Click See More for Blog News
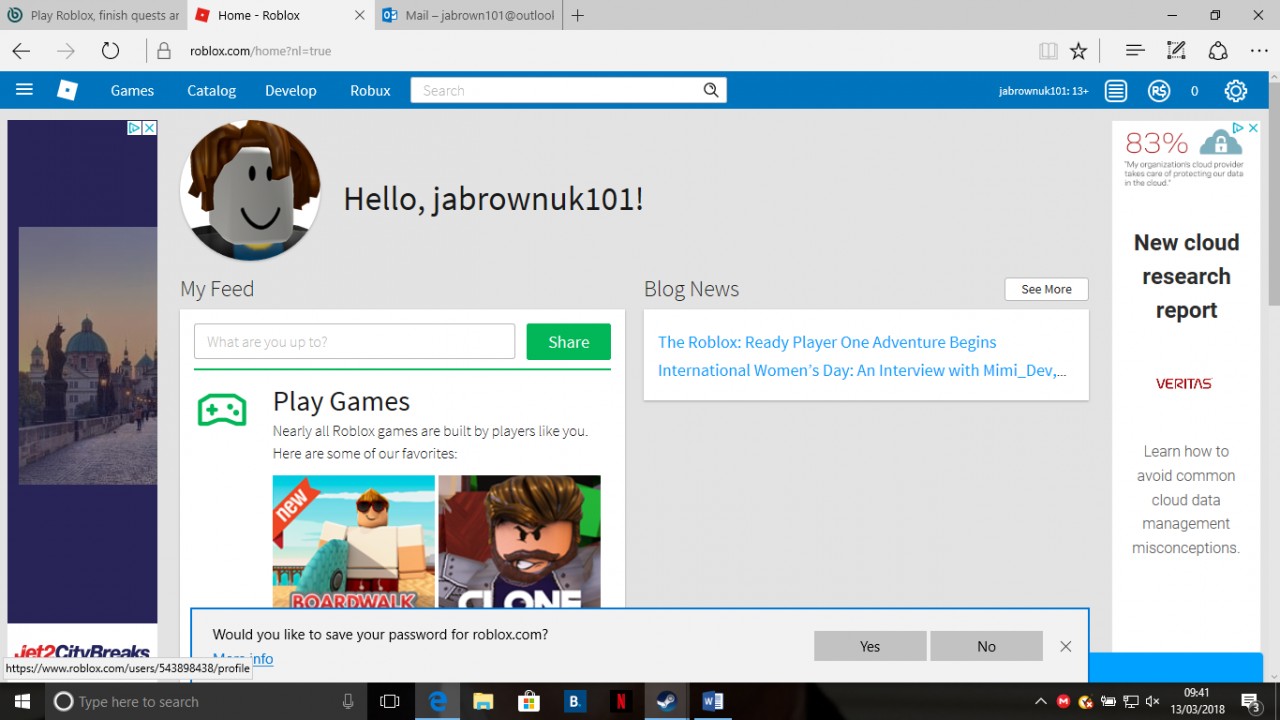 1046,289
